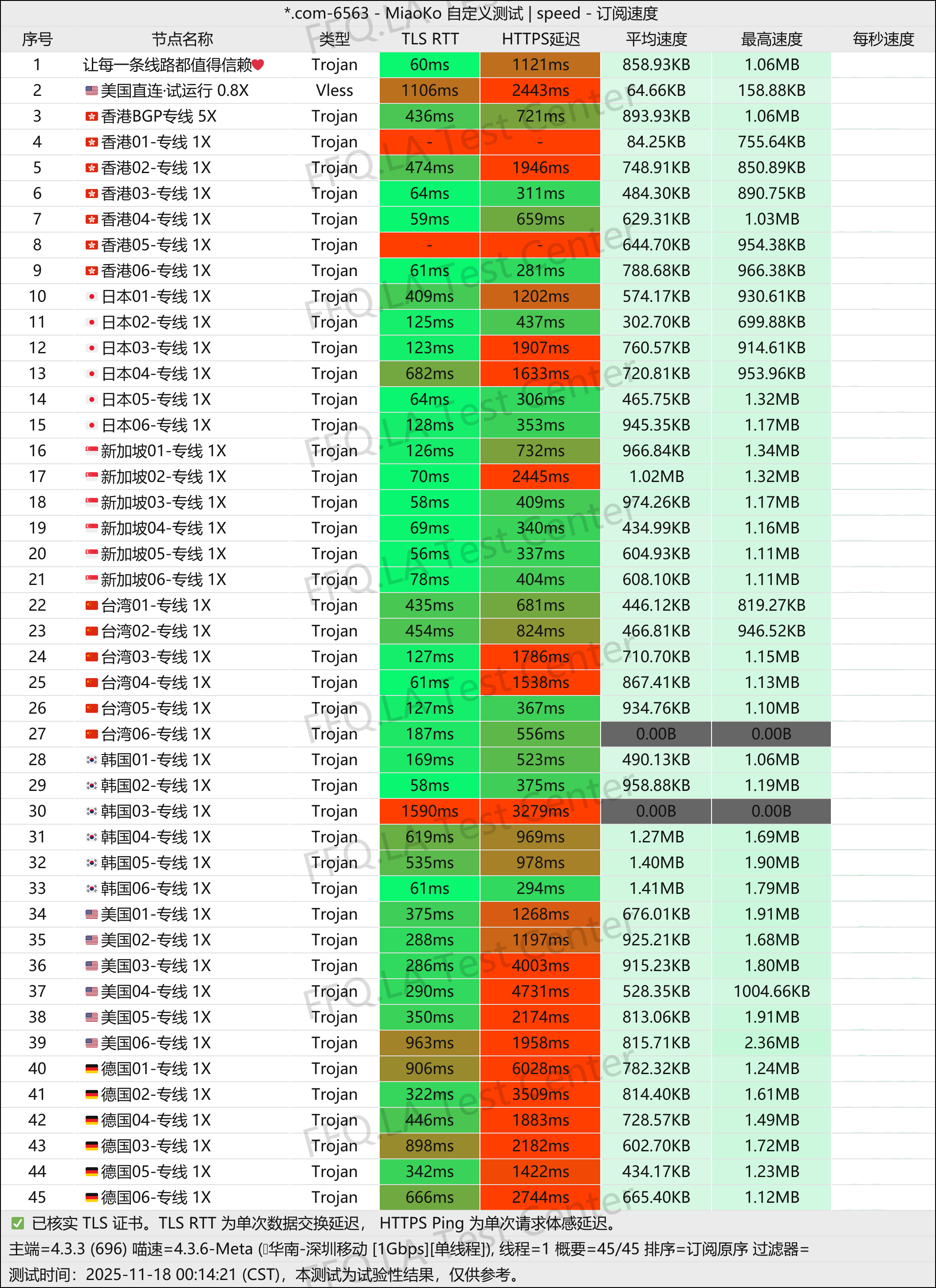This screenshot has height=1288, width=936.
Task: Click the Korea flag beside 韩国06-专线 1X
Action: [91, 889]
